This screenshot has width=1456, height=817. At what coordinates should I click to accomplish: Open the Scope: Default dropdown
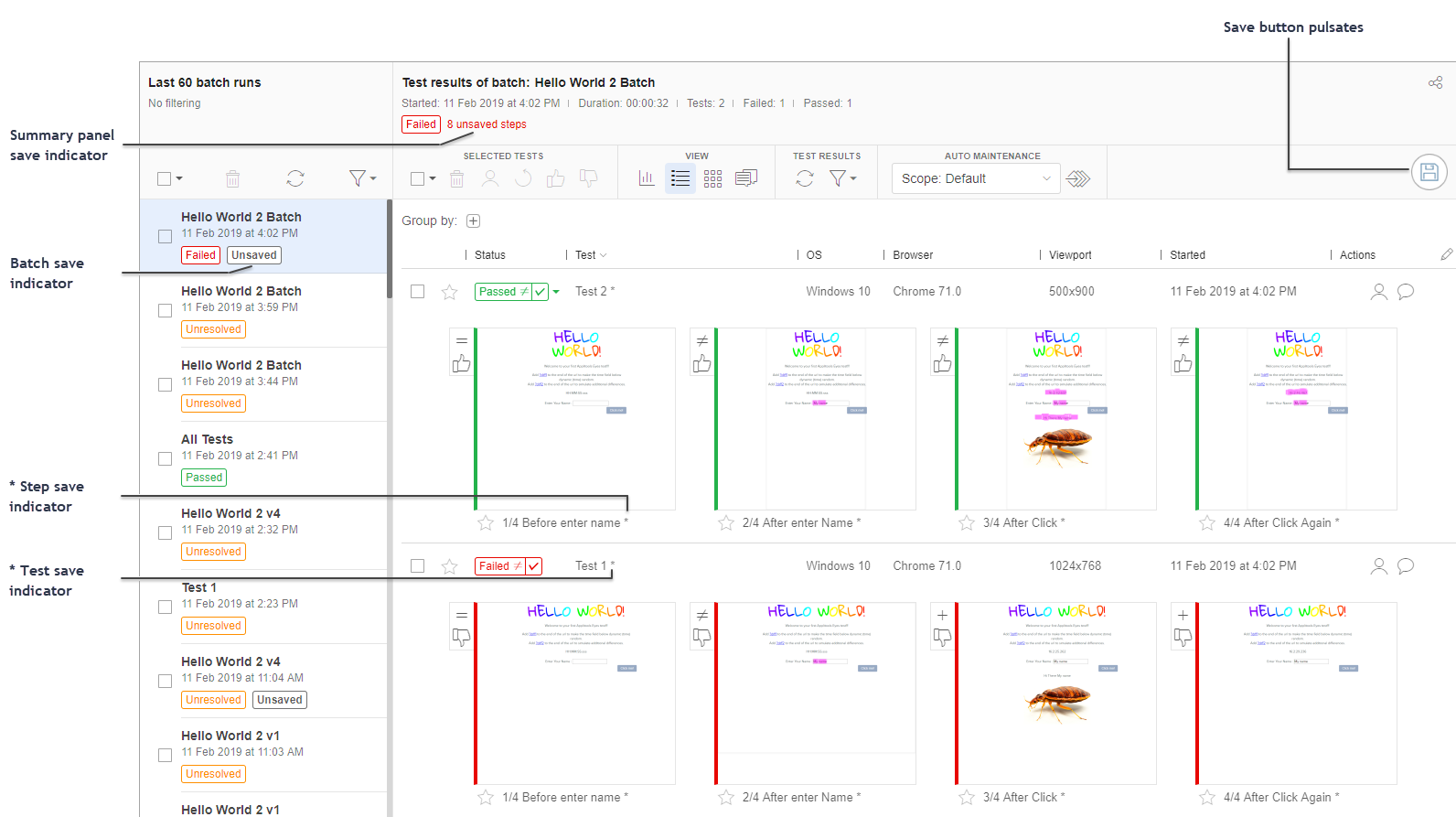(x=975, y=178)
